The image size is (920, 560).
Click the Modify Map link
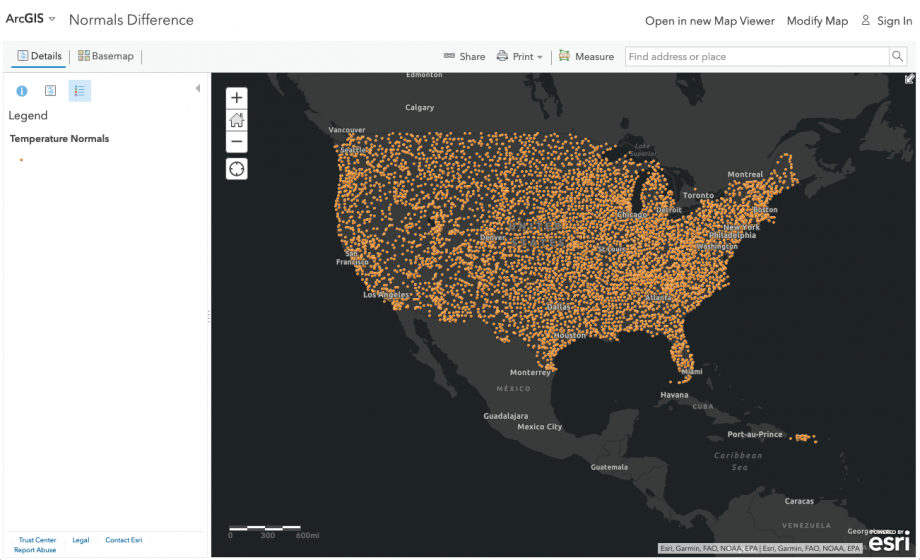pos(817,21)
